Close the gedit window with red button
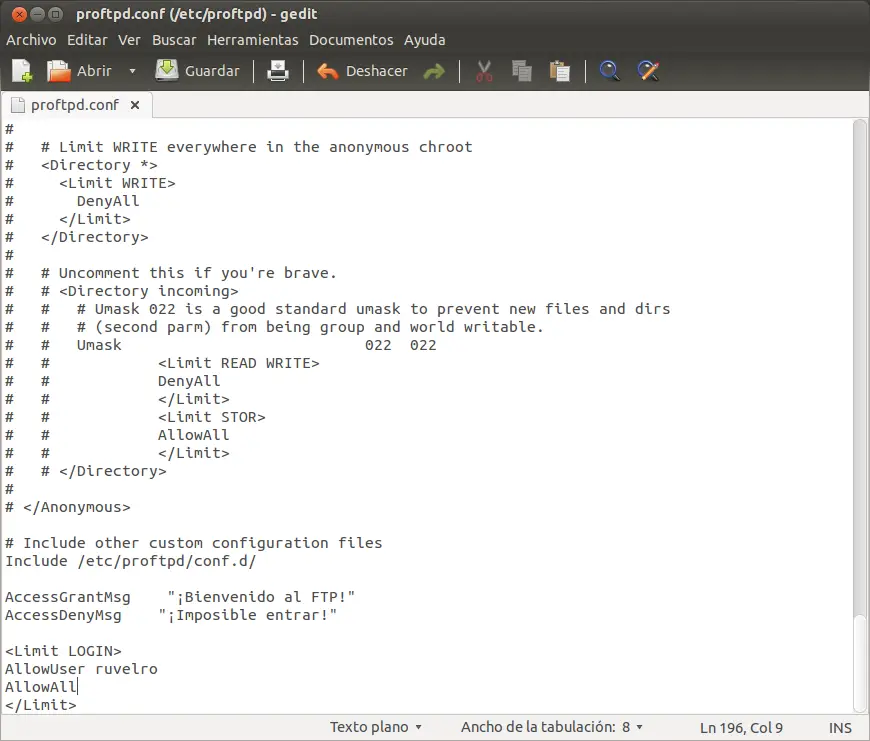The height and width of the screenshot is (741, 870). pyautogui.click(x=19, y=14)
